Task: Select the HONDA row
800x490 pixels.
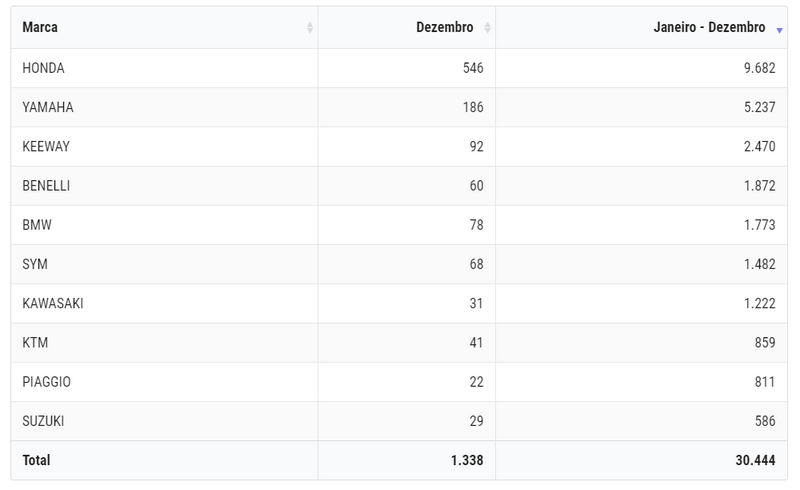Action: click(399, 68)
